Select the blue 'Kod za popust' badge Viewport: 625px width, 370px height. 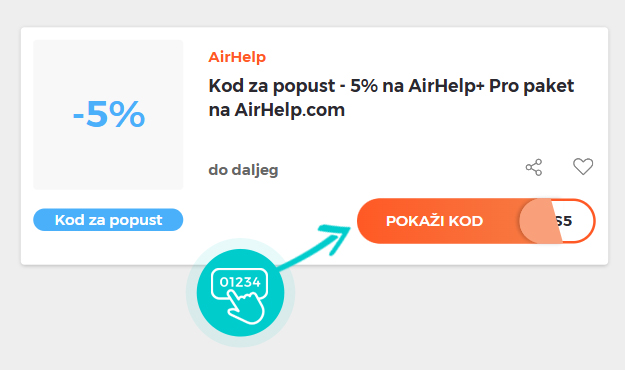click(x=108, y=220)
